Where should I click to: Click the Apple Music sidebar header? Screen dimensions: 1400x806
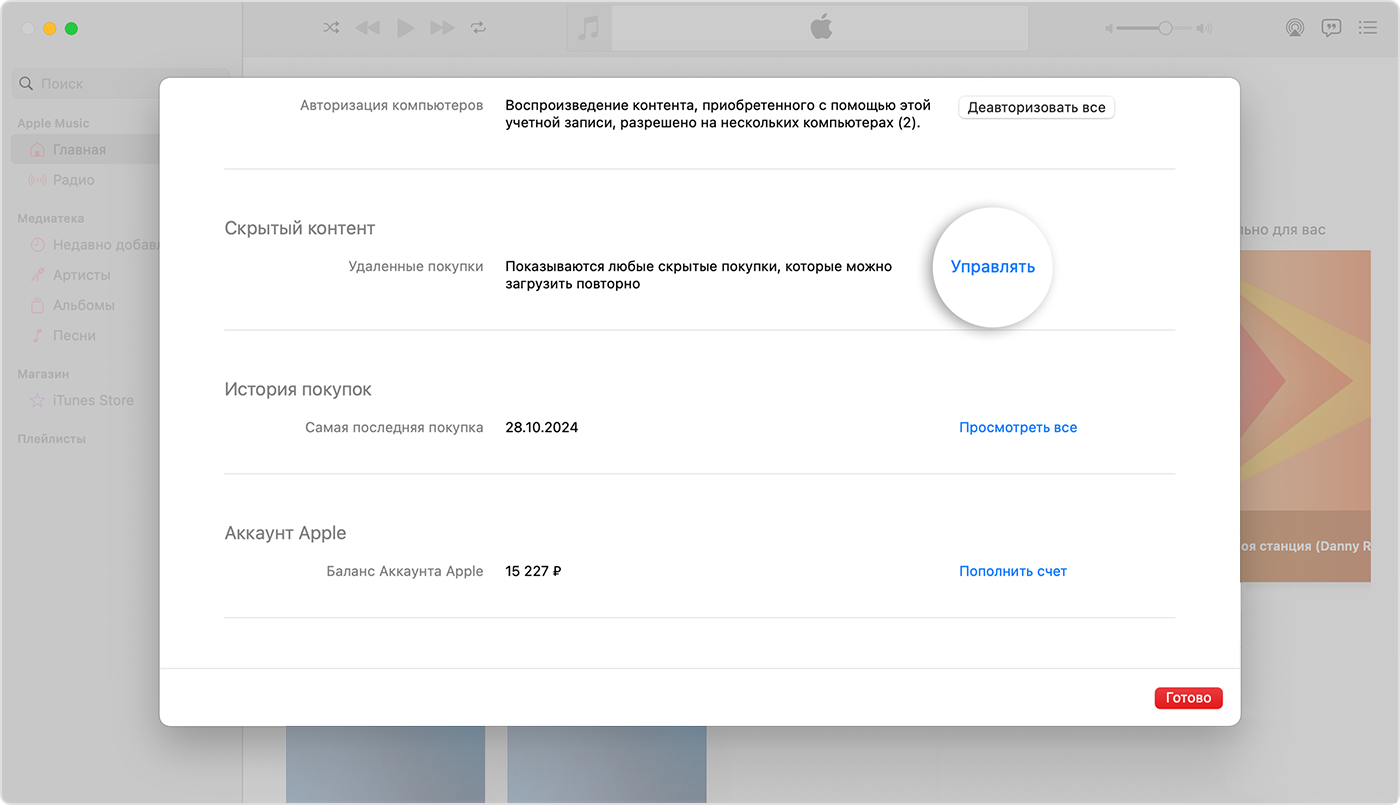point(53,123)
